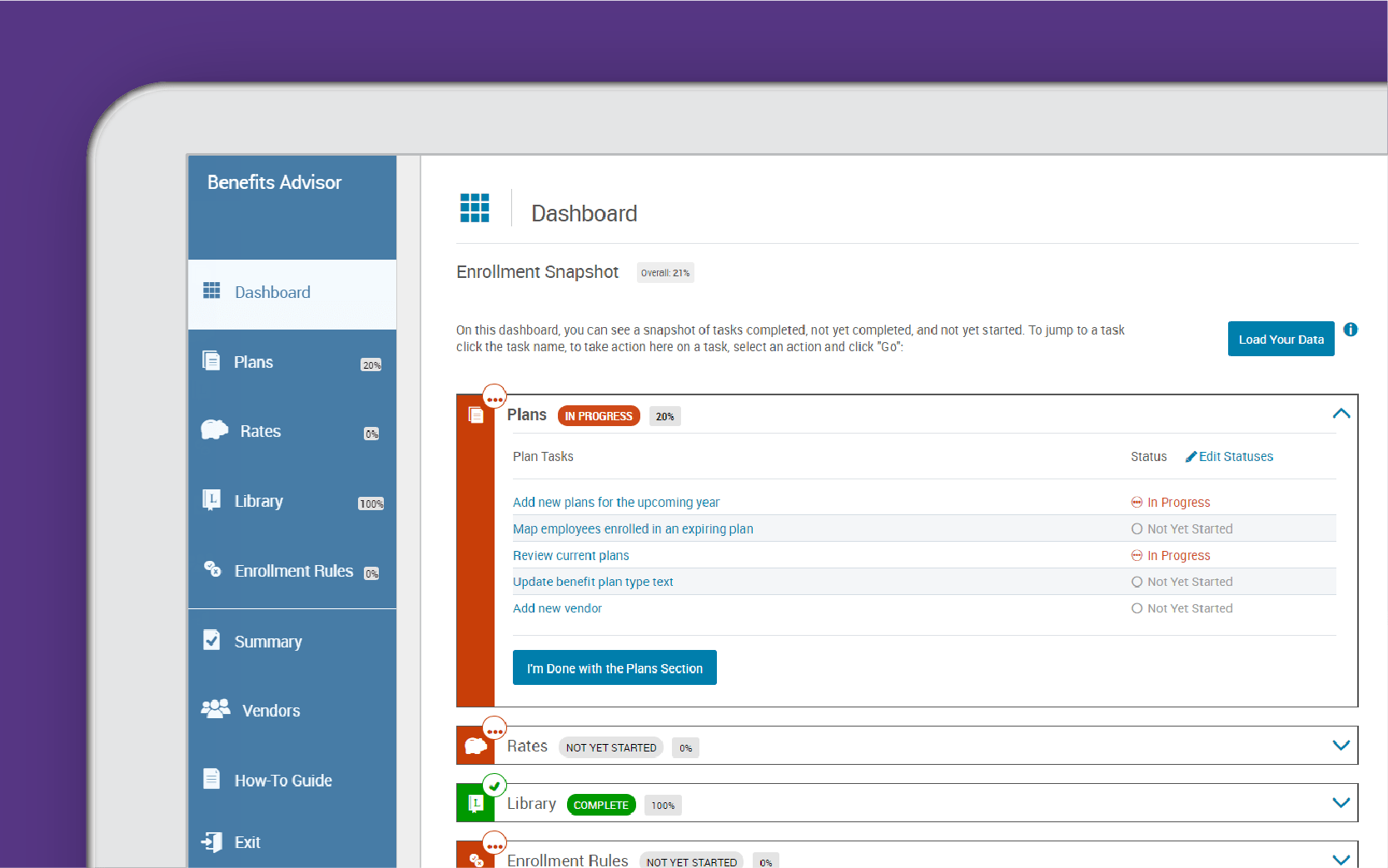Click the 100% badge beside Library in sidebar
1388x868 pixels.
tap(371, 503)
